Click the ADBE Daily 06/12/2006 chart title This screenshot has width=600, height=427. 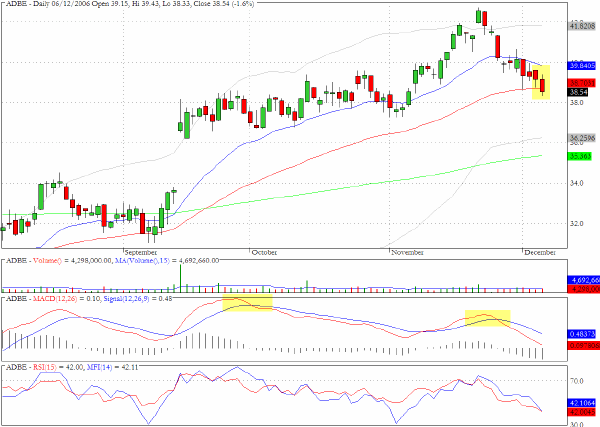(129, 3)
